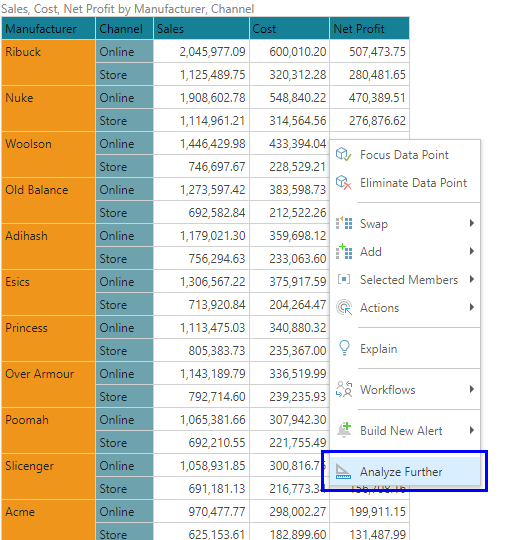Open Build New Alert menu entry

point(405,430)
